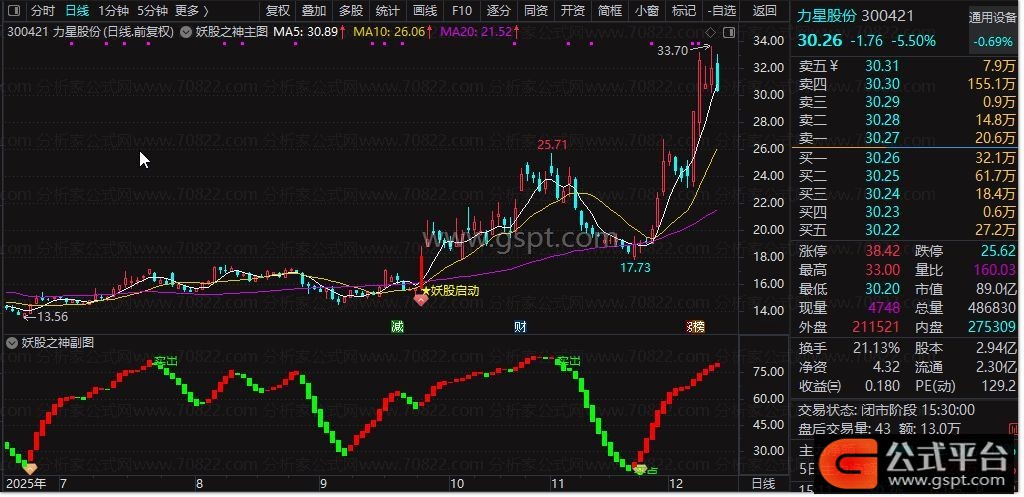
Task: Click the 日线 label at the timeline's right end
Action: click(762, 483)
